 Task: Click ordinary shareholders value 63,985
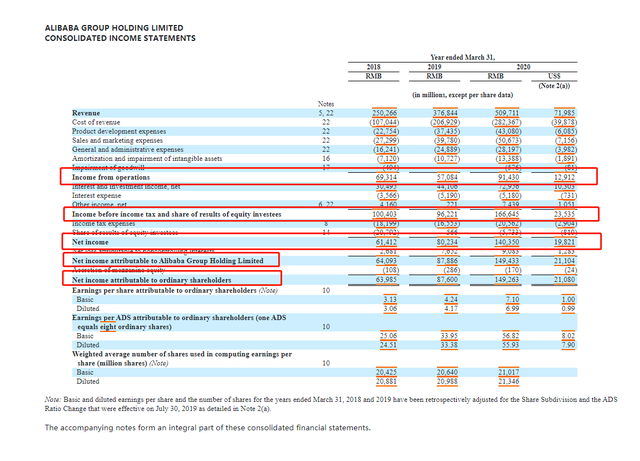point(386,280)
